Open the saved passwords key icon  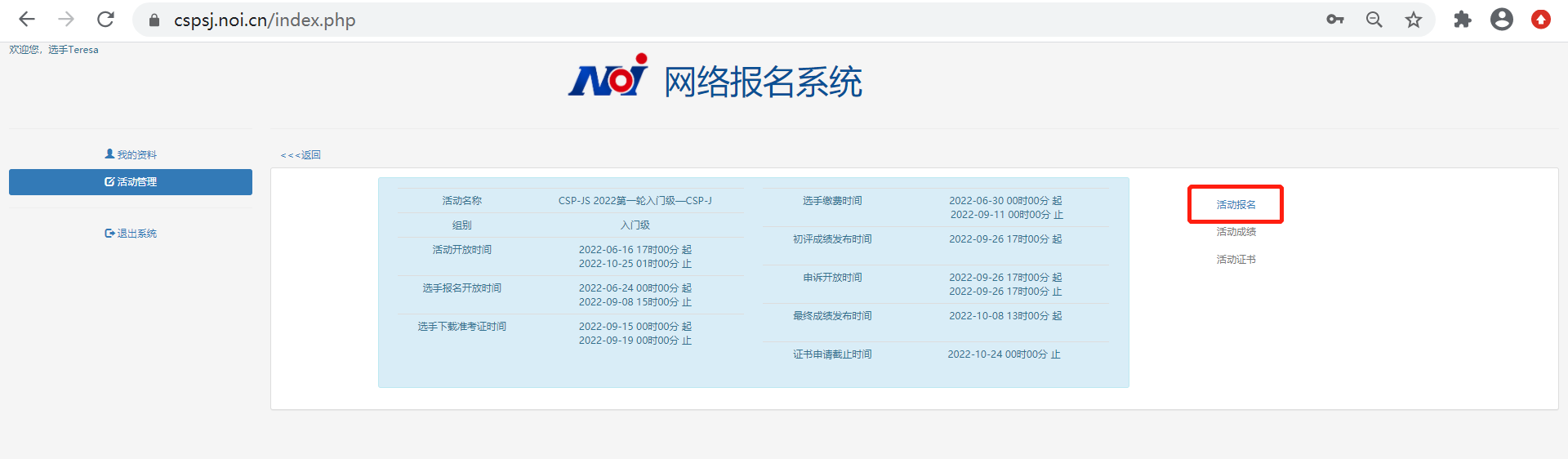coord(1335,20)
